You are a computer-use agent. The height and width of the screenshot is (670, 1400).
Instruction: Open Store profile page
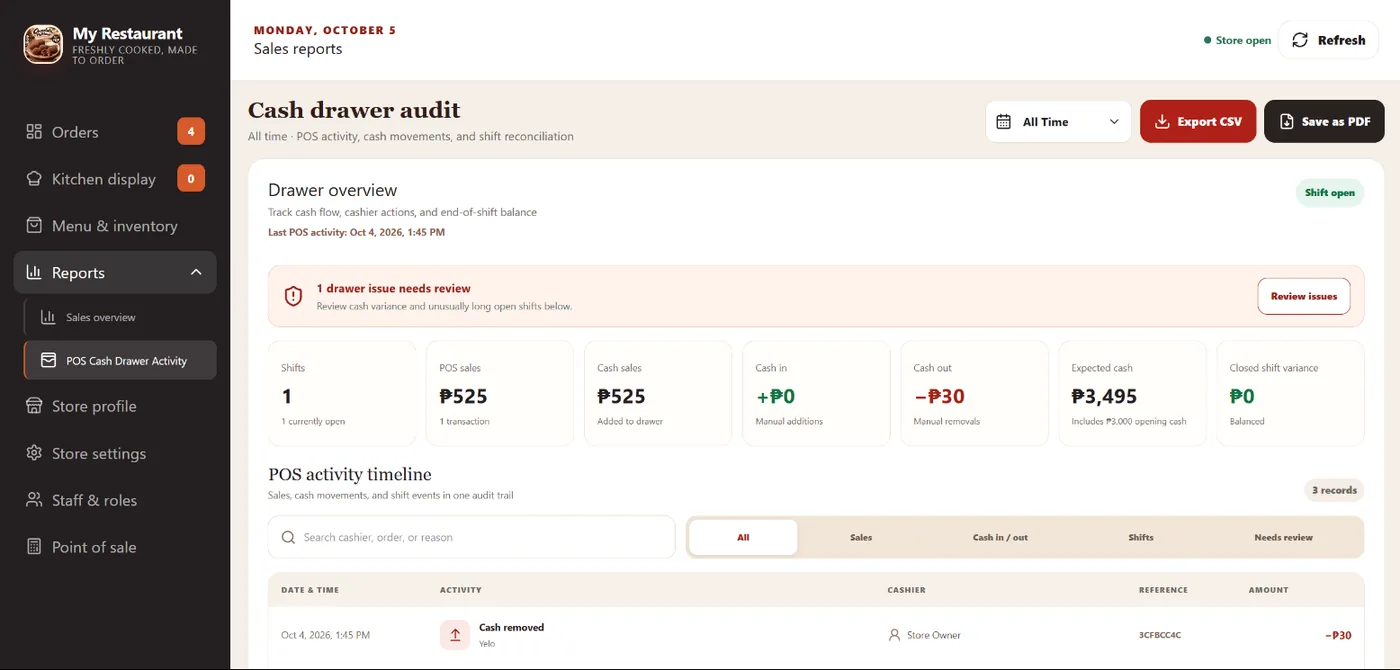pos(115,406)
